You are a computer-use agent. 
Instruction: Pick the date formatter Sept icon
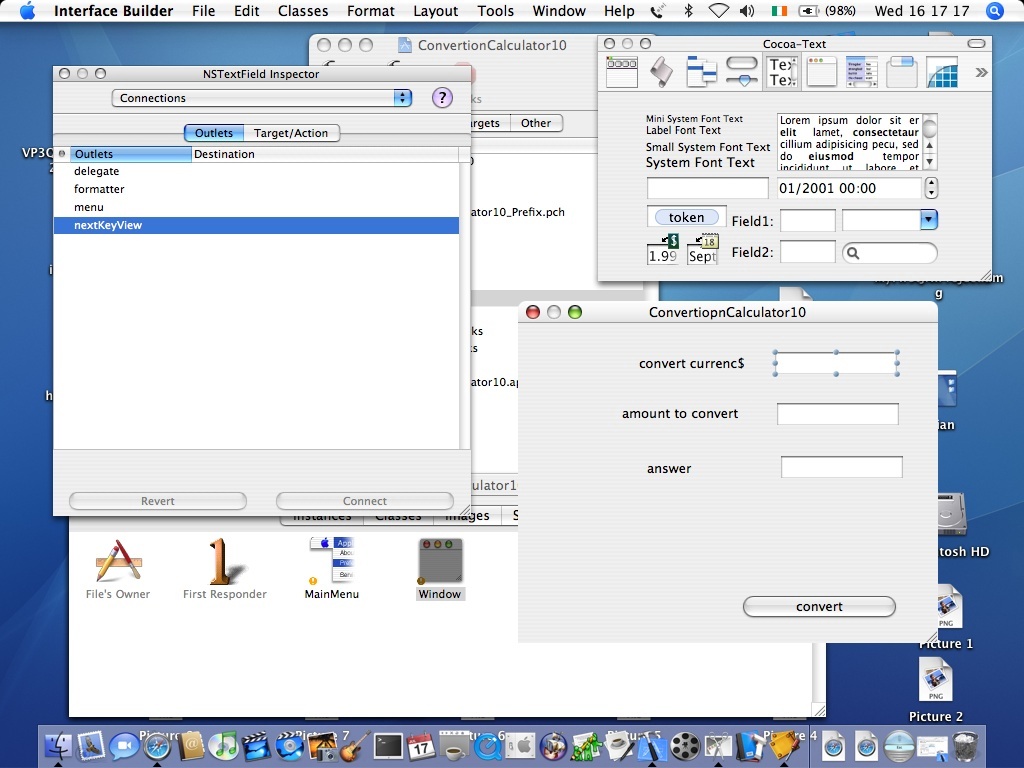(703, 249)
